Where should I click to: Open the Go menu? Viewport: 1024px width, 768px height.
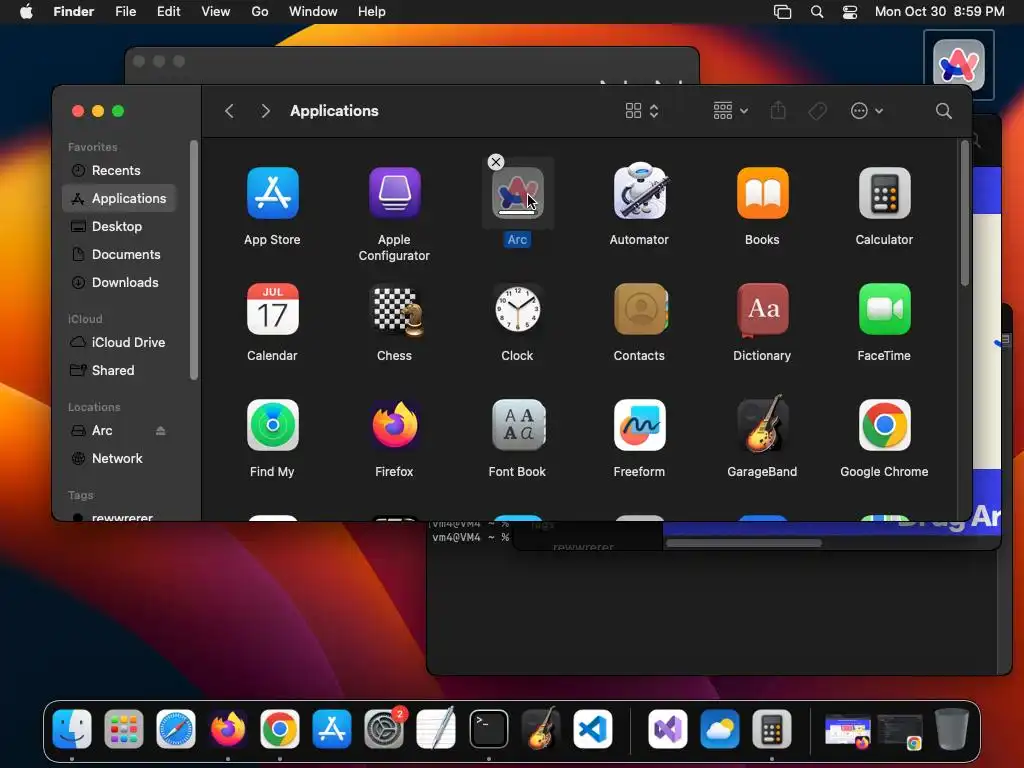260,12
